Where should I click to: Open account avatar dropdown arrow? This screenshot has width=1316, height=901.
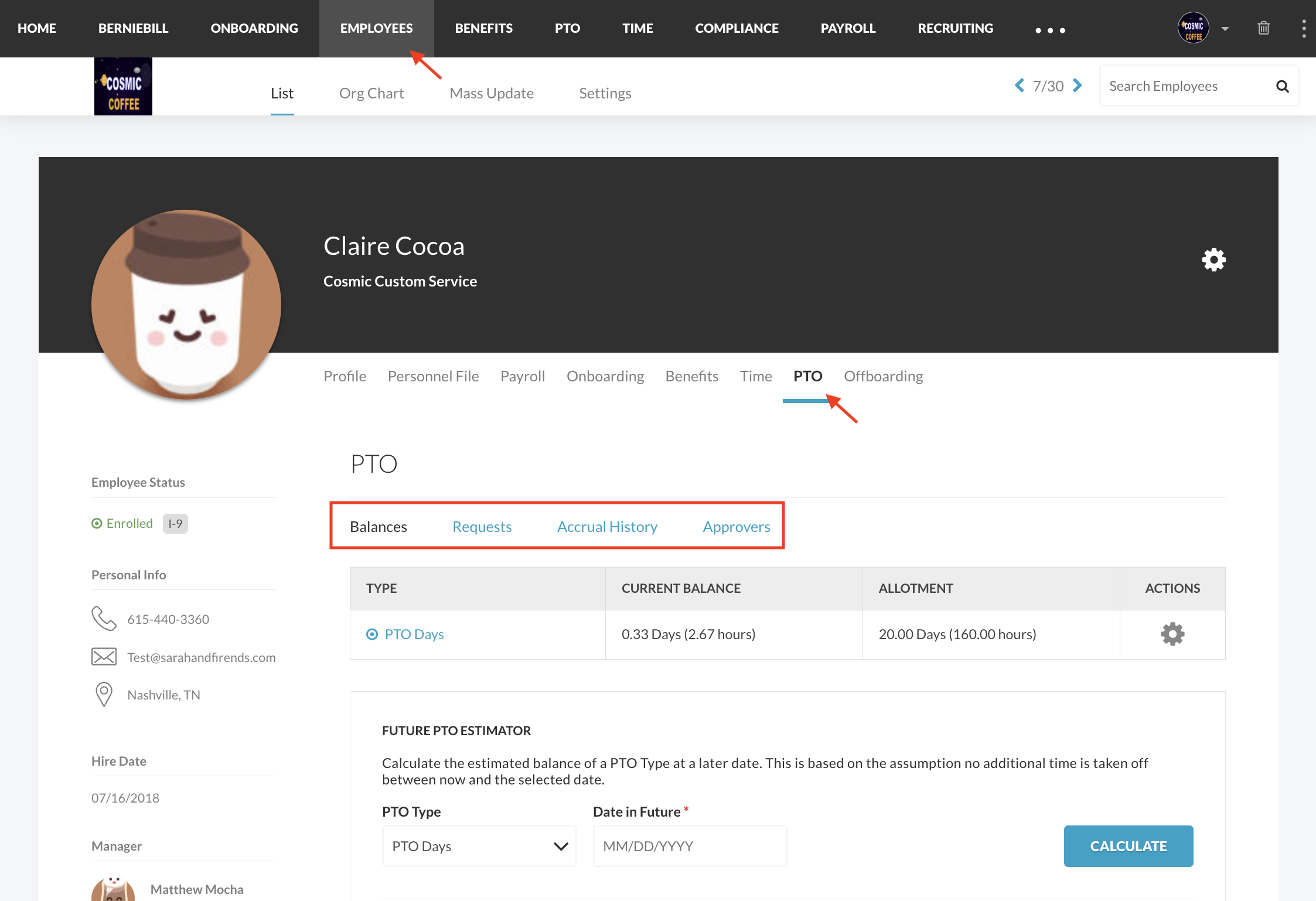1225,29
